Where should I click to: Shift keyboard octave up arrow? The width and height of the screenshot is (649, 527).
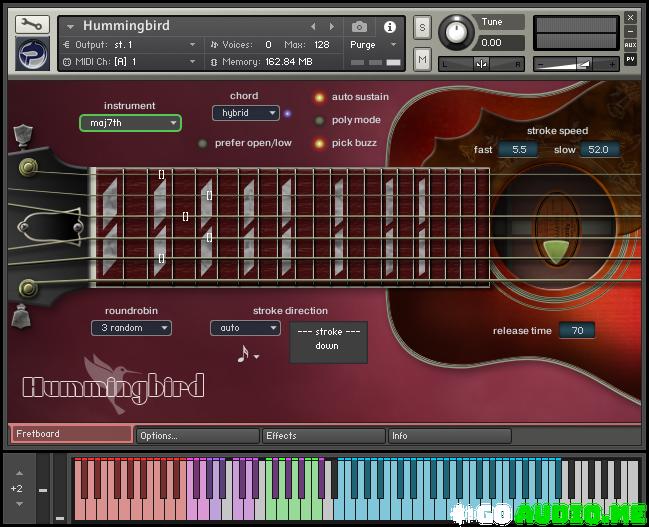click(x=19, y=473)
